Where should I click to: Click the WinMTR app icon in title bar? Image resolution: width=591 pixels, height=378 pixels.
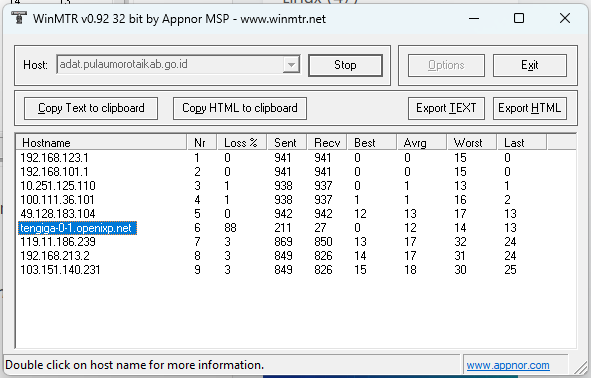(x=18, y=18)
